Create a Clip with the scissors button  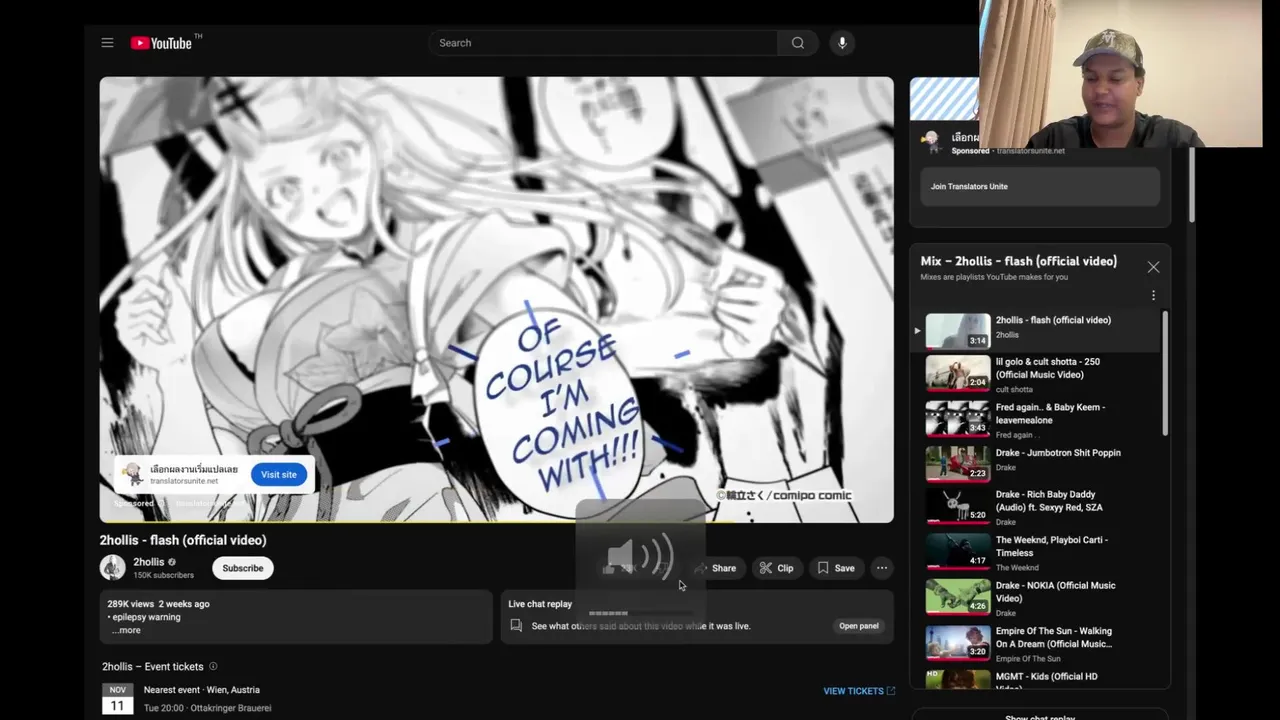click(x=776, y=568)
